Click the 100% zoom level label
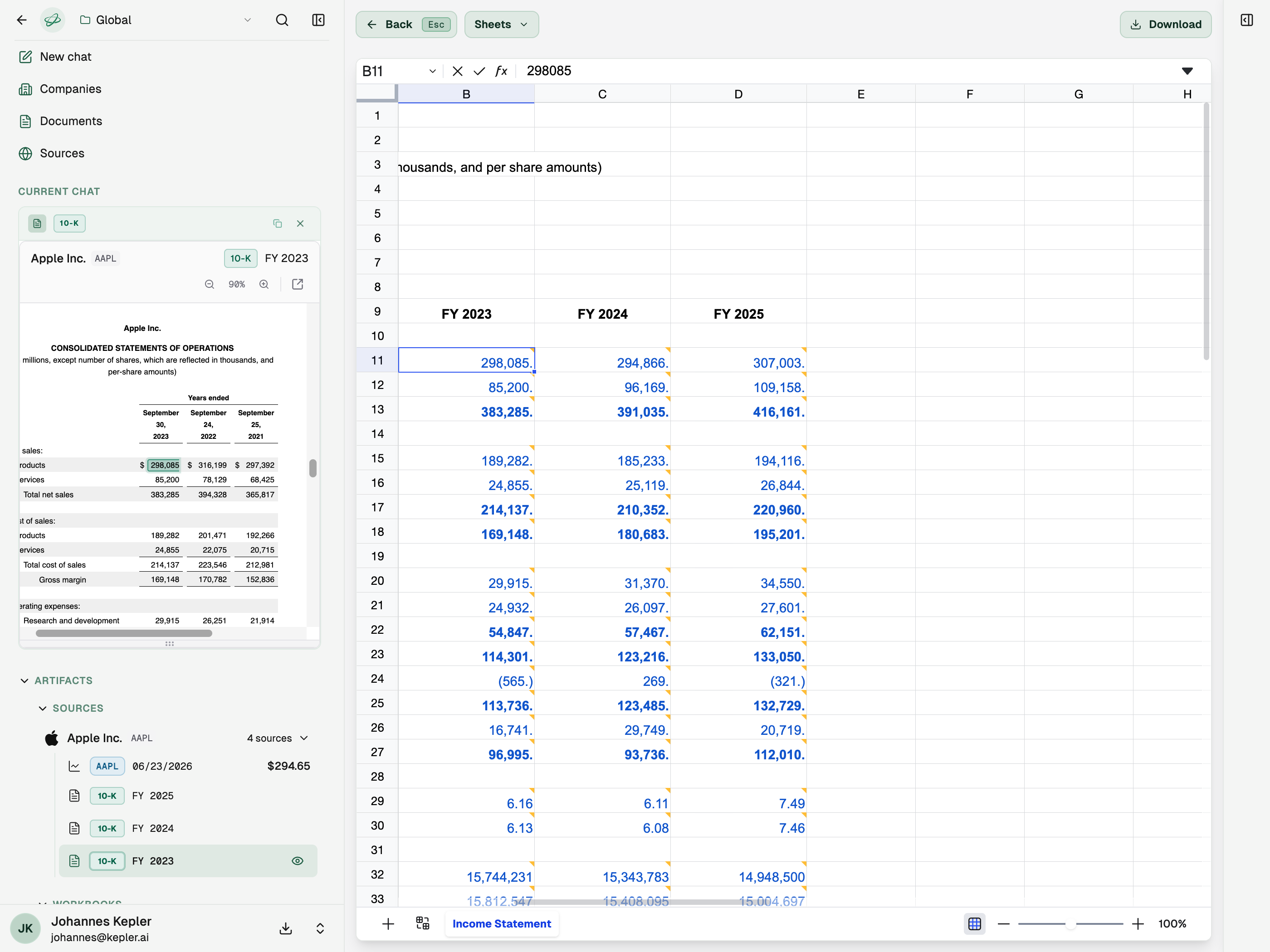The image size is (1270, 952). [x=1172, y=924]
